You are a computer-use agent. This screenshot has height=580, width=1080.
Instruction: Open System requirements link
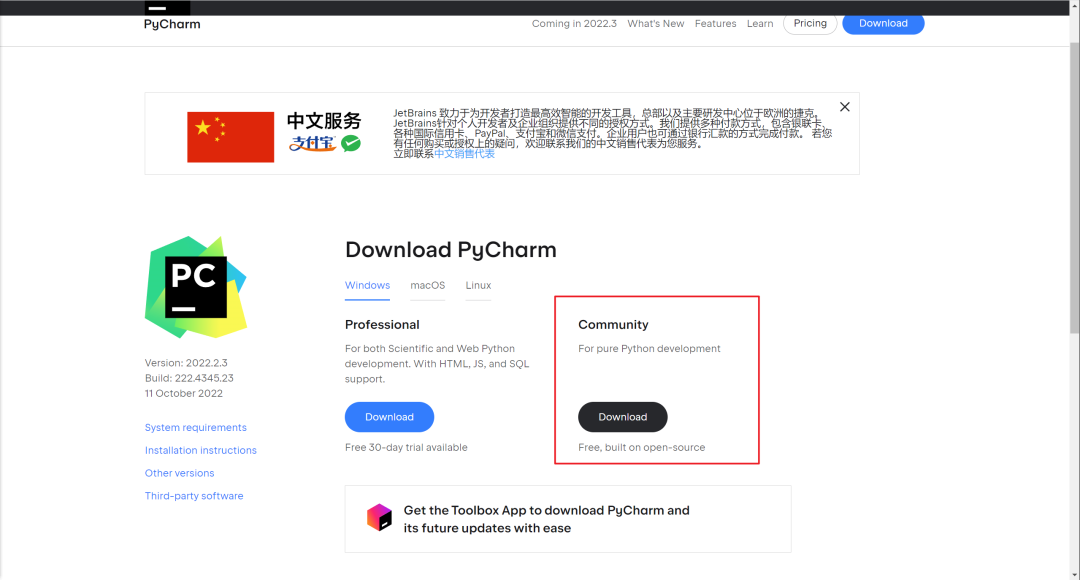click(196, 428)
